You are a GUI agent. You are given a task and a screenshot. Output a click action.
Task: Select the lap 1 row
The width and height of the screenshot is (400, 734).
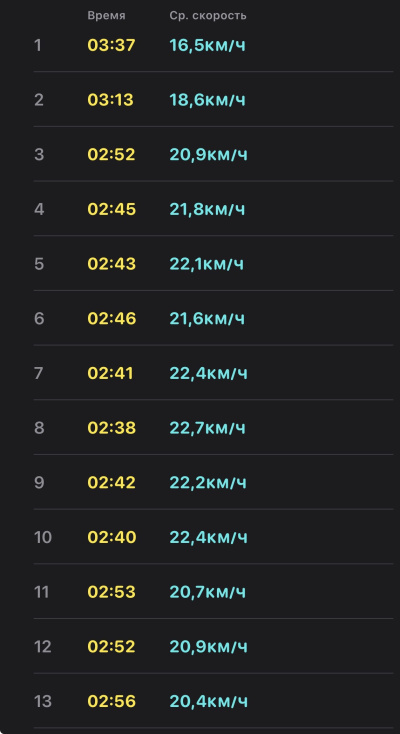click(213, 45)
